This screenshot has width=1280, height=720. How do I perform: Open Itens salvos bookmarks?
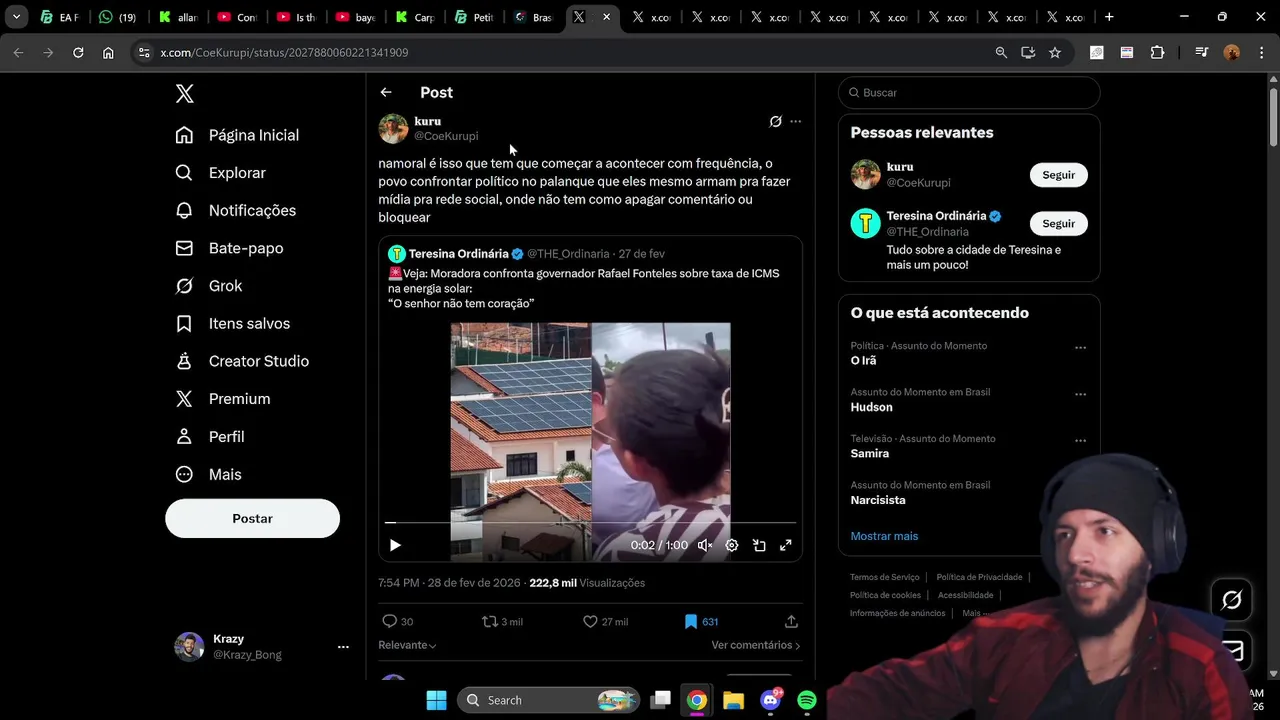(233, 323)
